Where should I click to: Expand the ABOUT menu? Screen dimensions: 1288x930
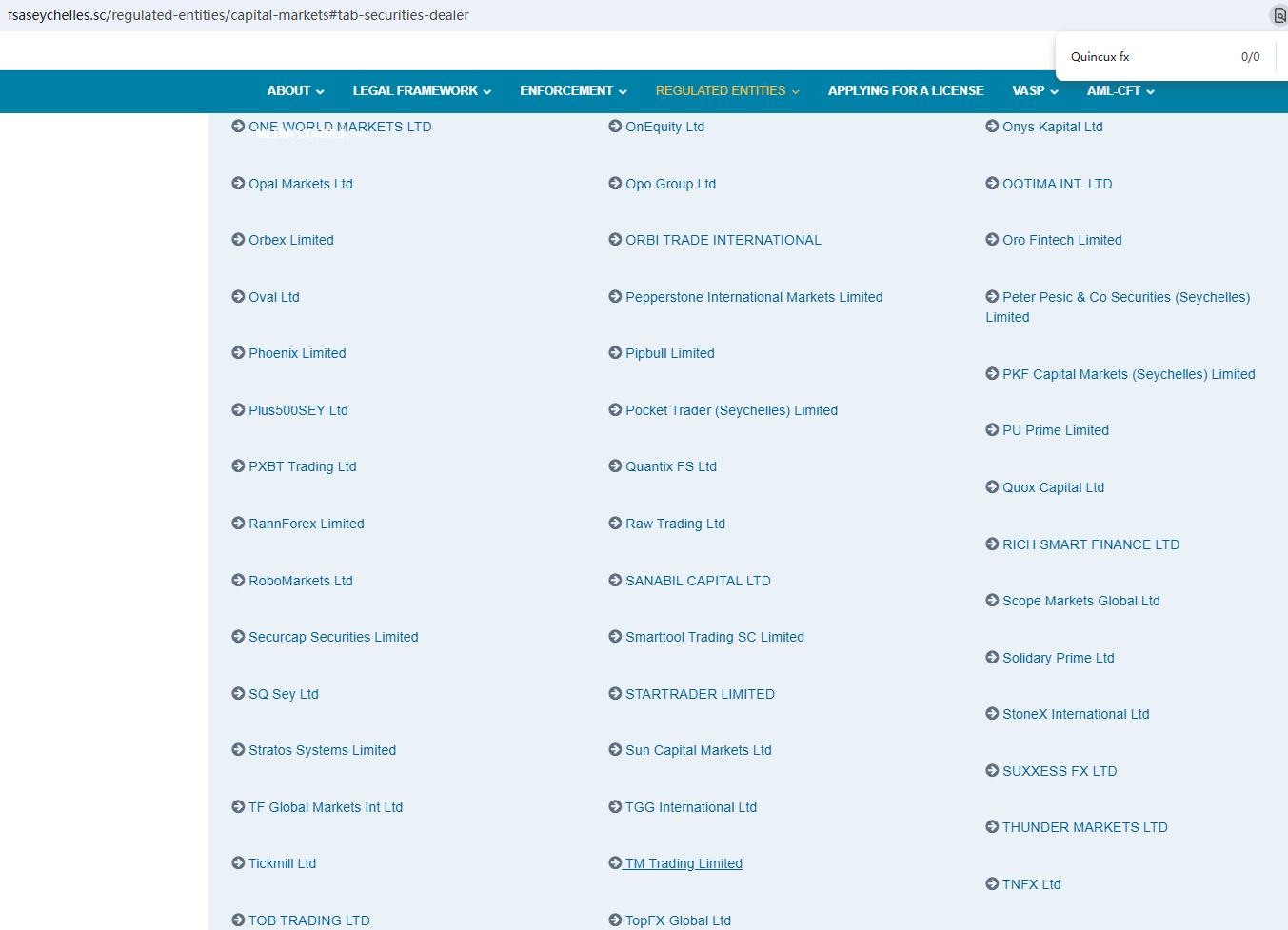coord(295,90)
